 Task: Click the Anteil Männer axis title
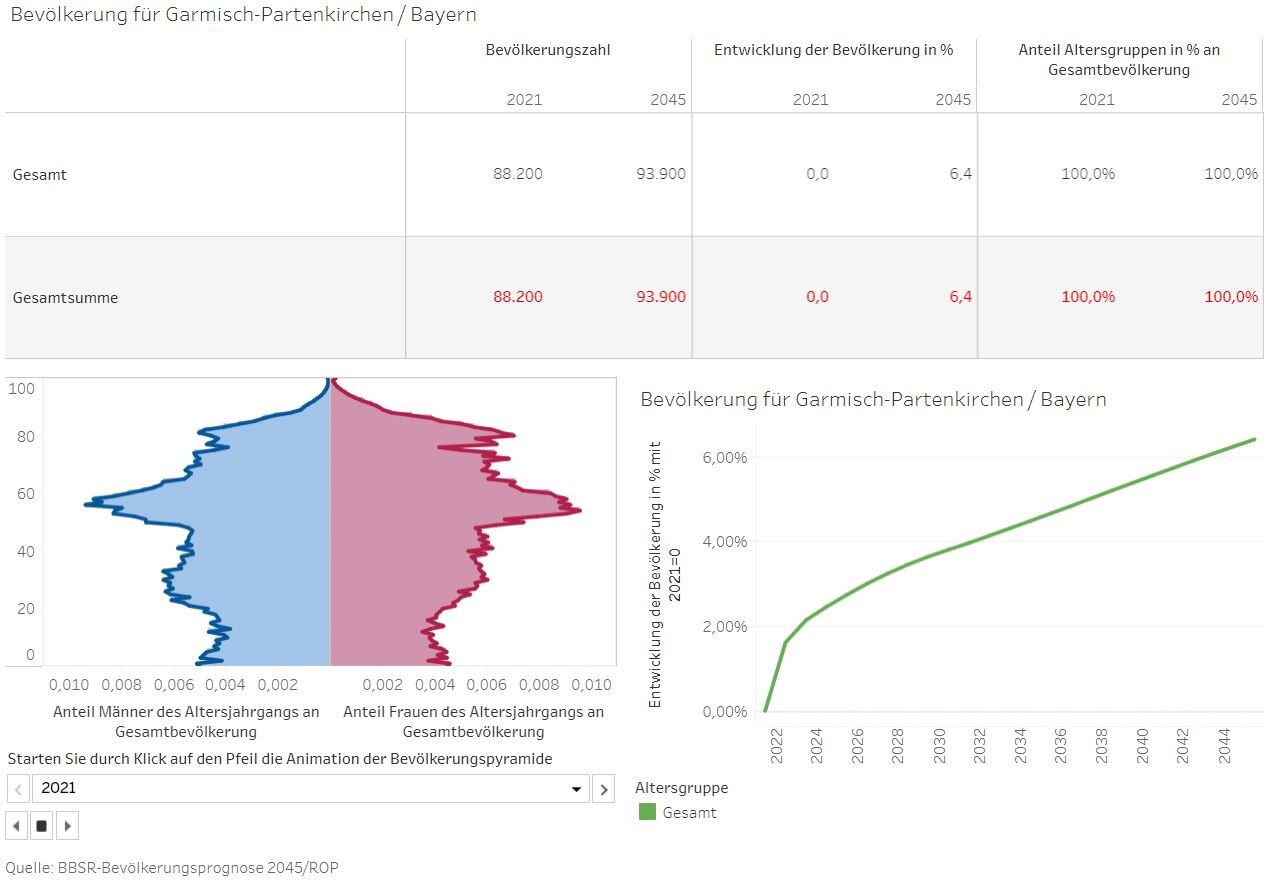click(186, 722)
